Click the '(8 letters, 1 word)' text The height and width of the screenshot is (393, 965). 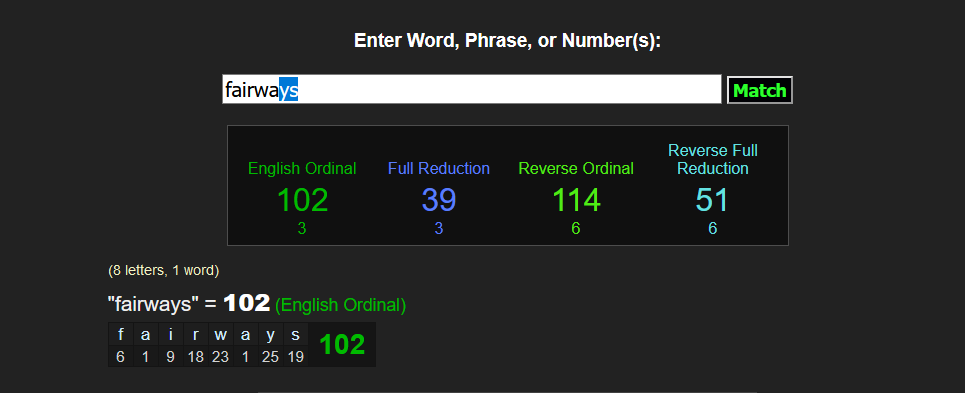point(164,270)
